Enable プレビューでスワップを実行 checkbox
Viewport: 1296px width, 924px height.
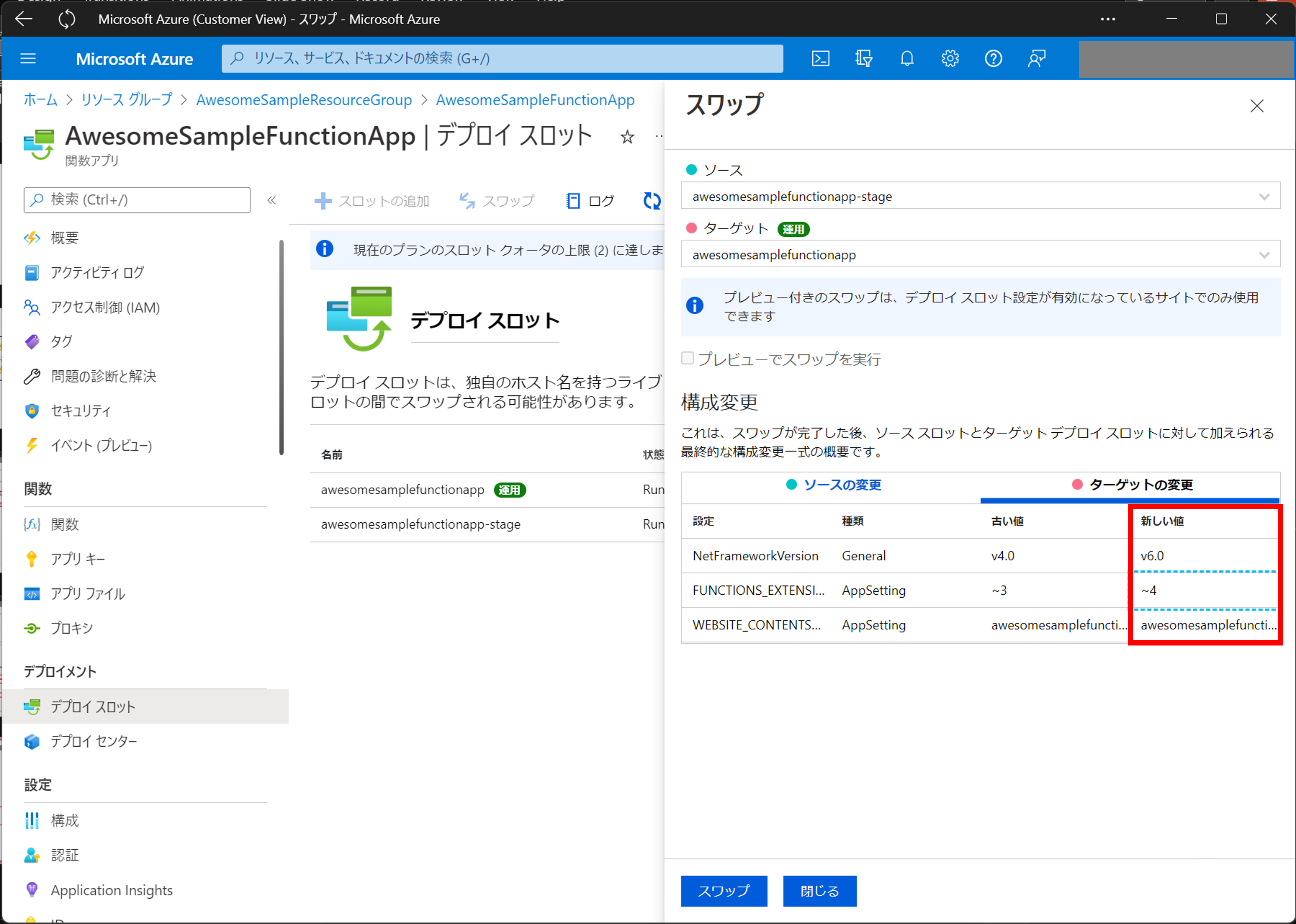(x=687, y=358)
